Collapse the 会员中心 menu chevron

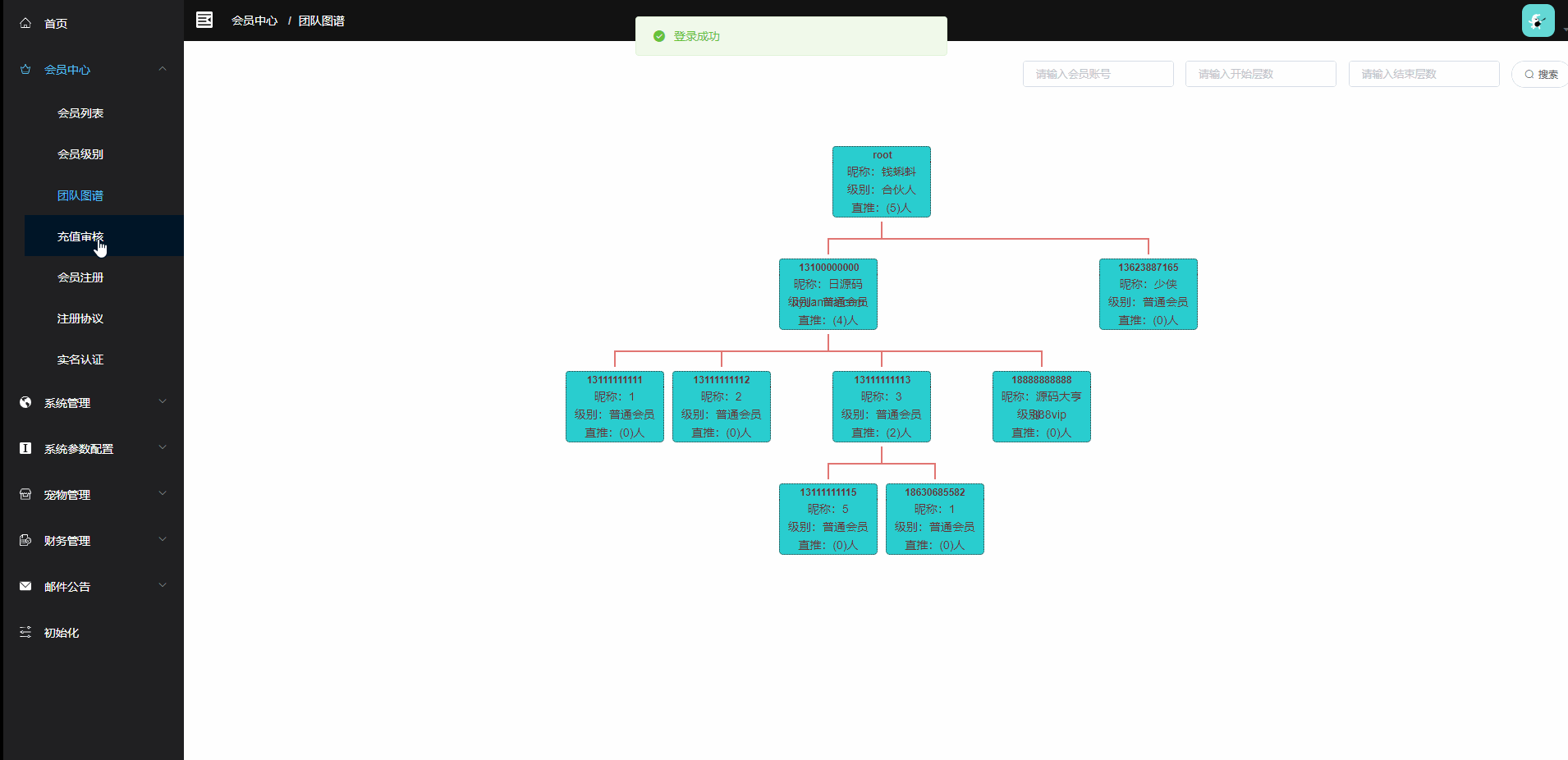tap(163, 69)
